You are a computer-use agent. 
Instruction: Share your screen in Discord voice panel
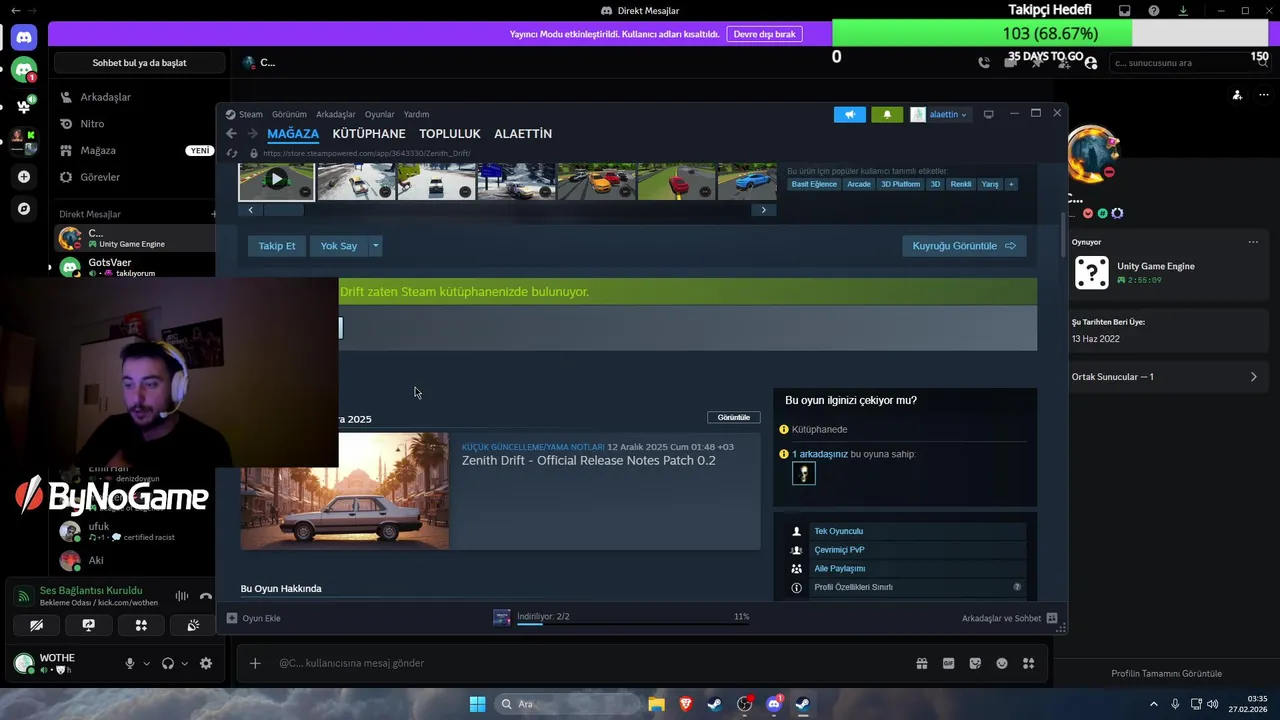[x=88, y=625]
